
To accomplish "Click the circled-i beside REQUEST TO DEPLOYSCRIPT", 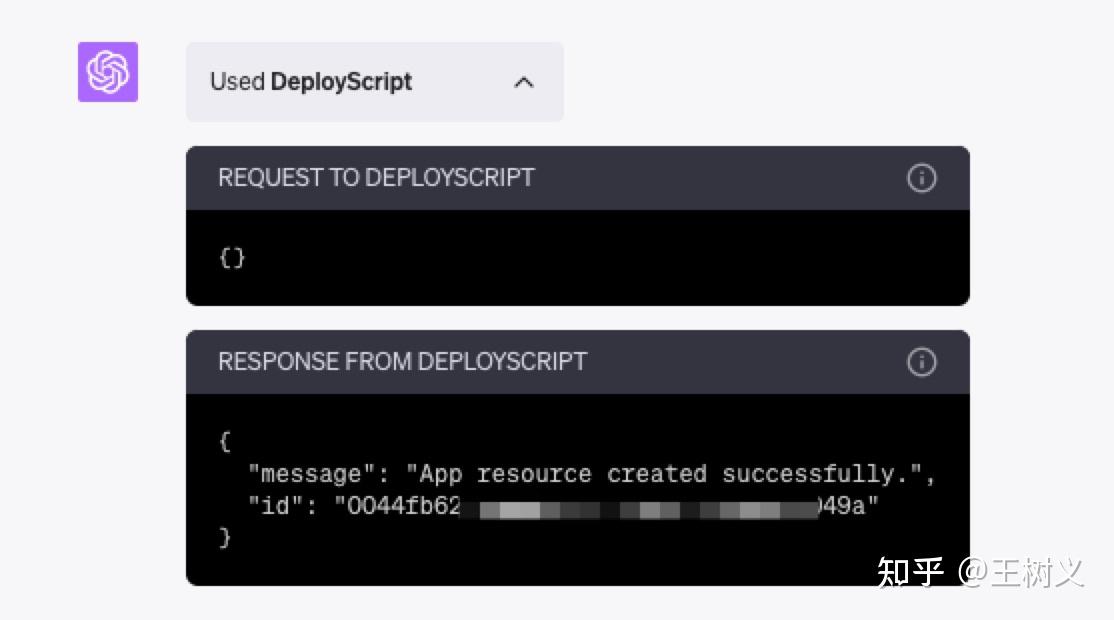I will (921, 178).
